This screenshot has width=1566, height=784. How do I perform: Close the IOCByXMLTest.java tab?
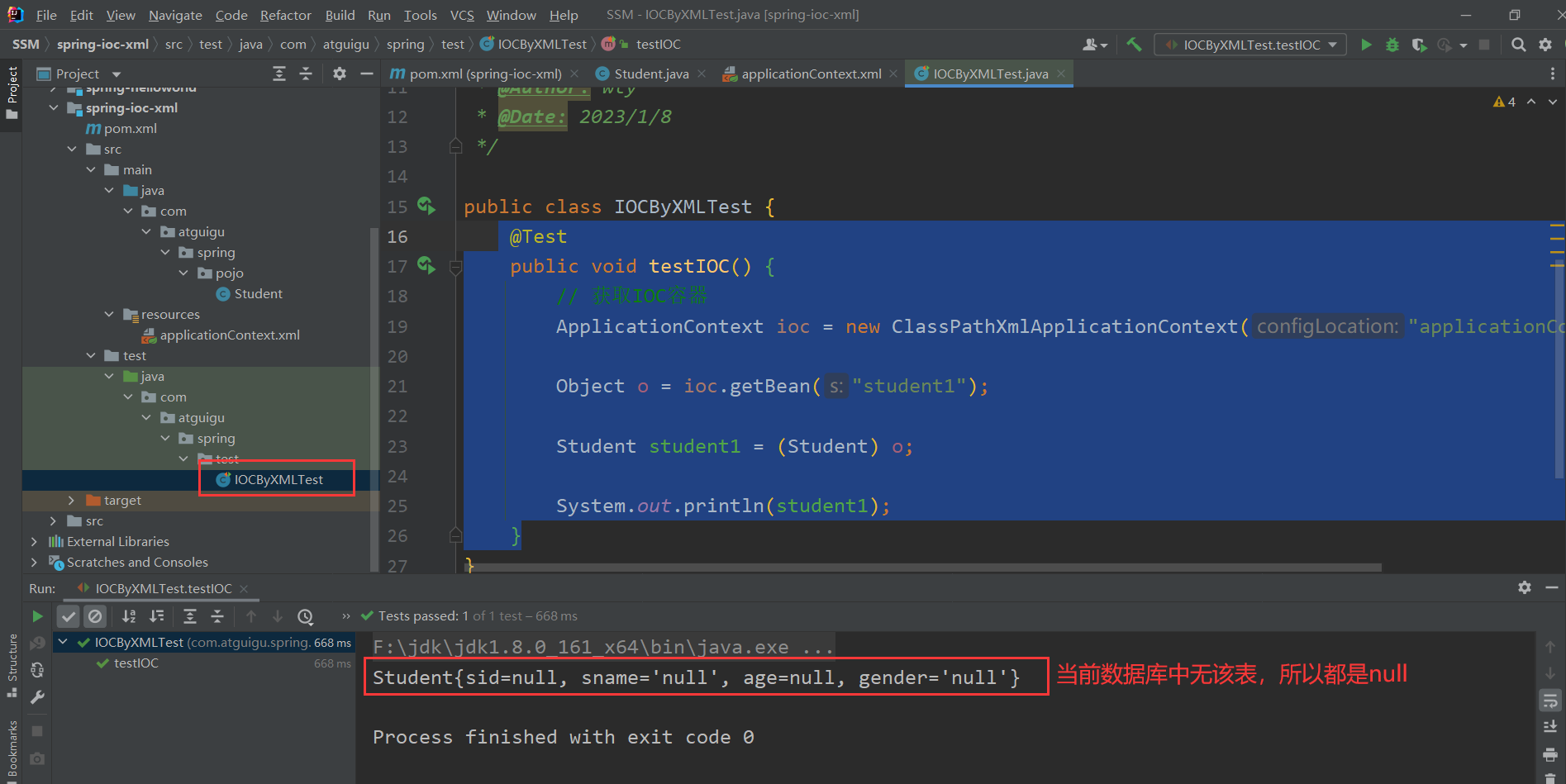1061,74
